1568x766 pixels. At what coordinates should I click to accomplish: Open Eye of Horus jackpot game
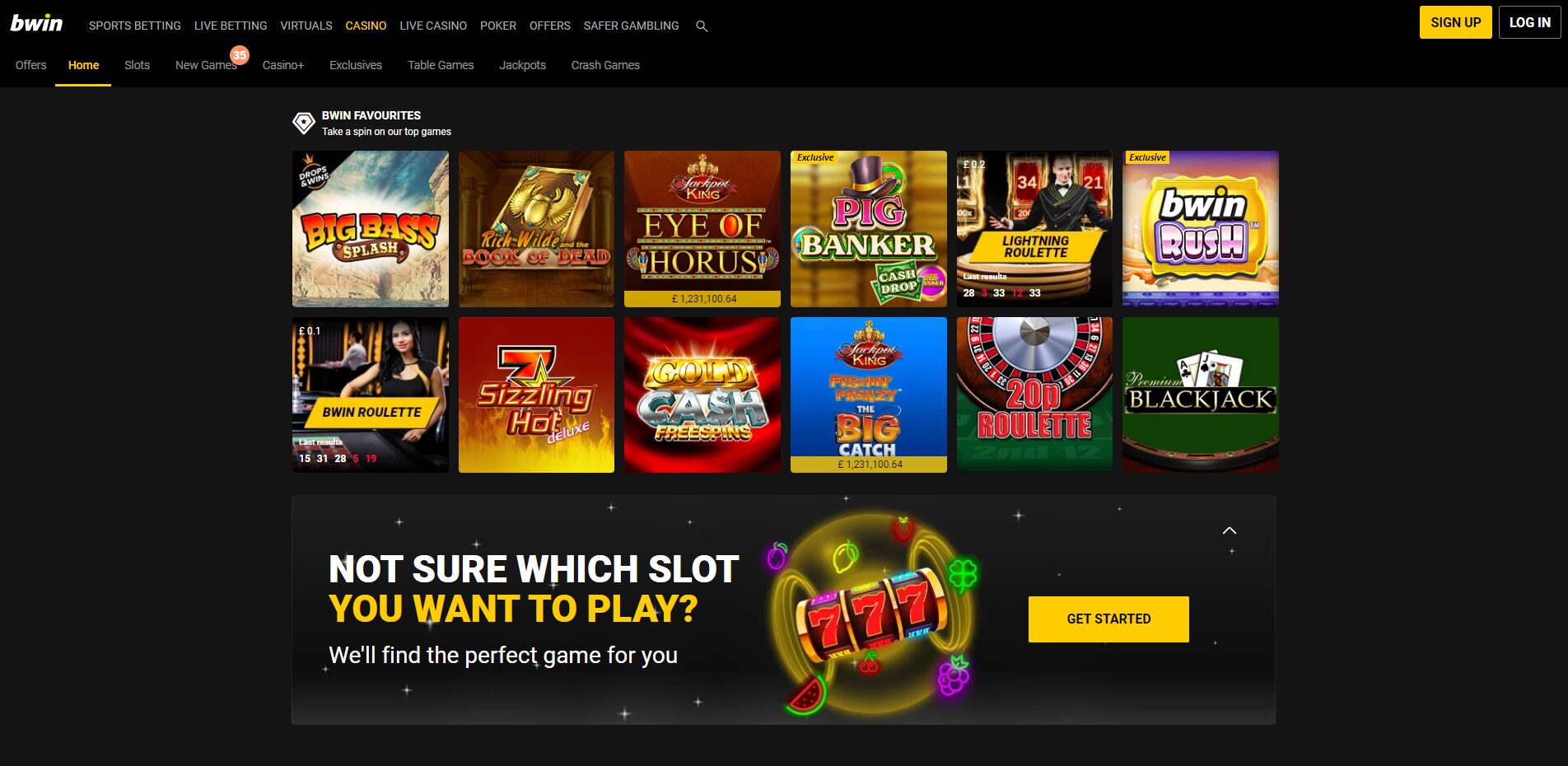[702, 229]
